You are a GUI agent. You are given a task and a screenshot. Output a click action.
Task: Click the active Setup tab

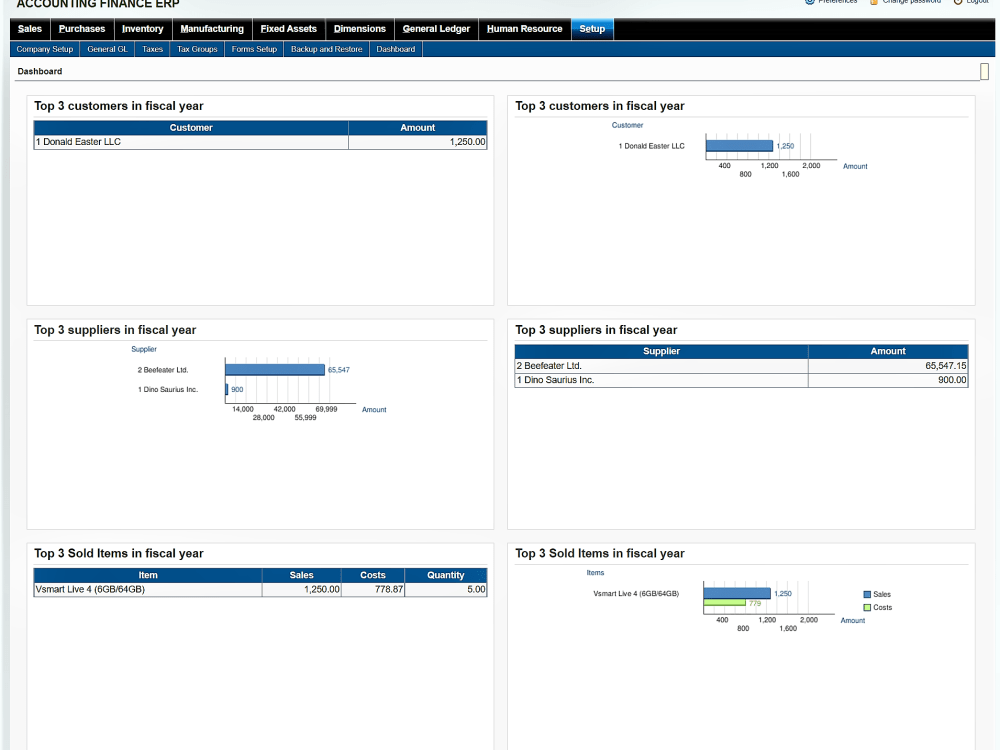[592, 29]
